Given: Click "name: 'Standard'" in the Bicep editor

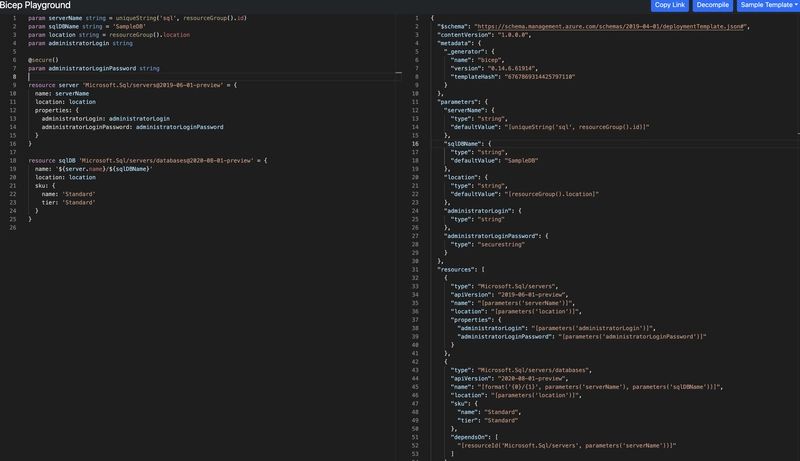Looking at the screenshot, I should 68,194.
